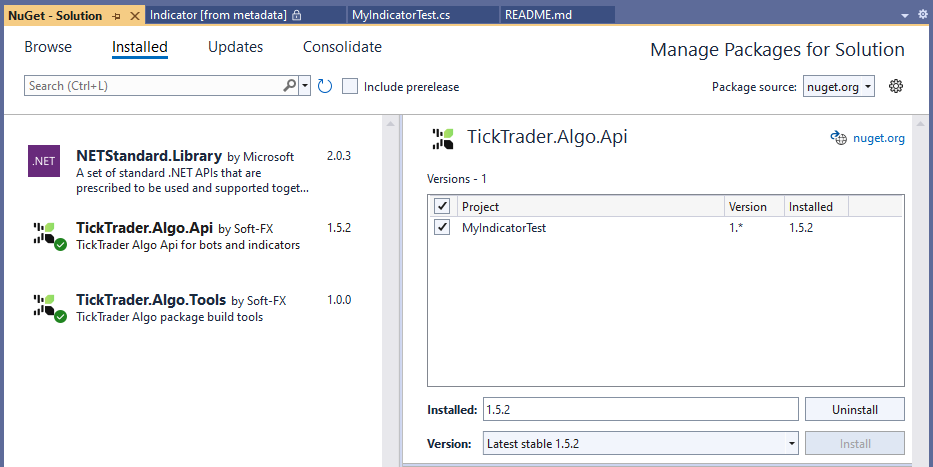Click TickTrader.Algo.Tools package icon in list
This screenshot has height=467, width=933.
[x=49, y=308]
